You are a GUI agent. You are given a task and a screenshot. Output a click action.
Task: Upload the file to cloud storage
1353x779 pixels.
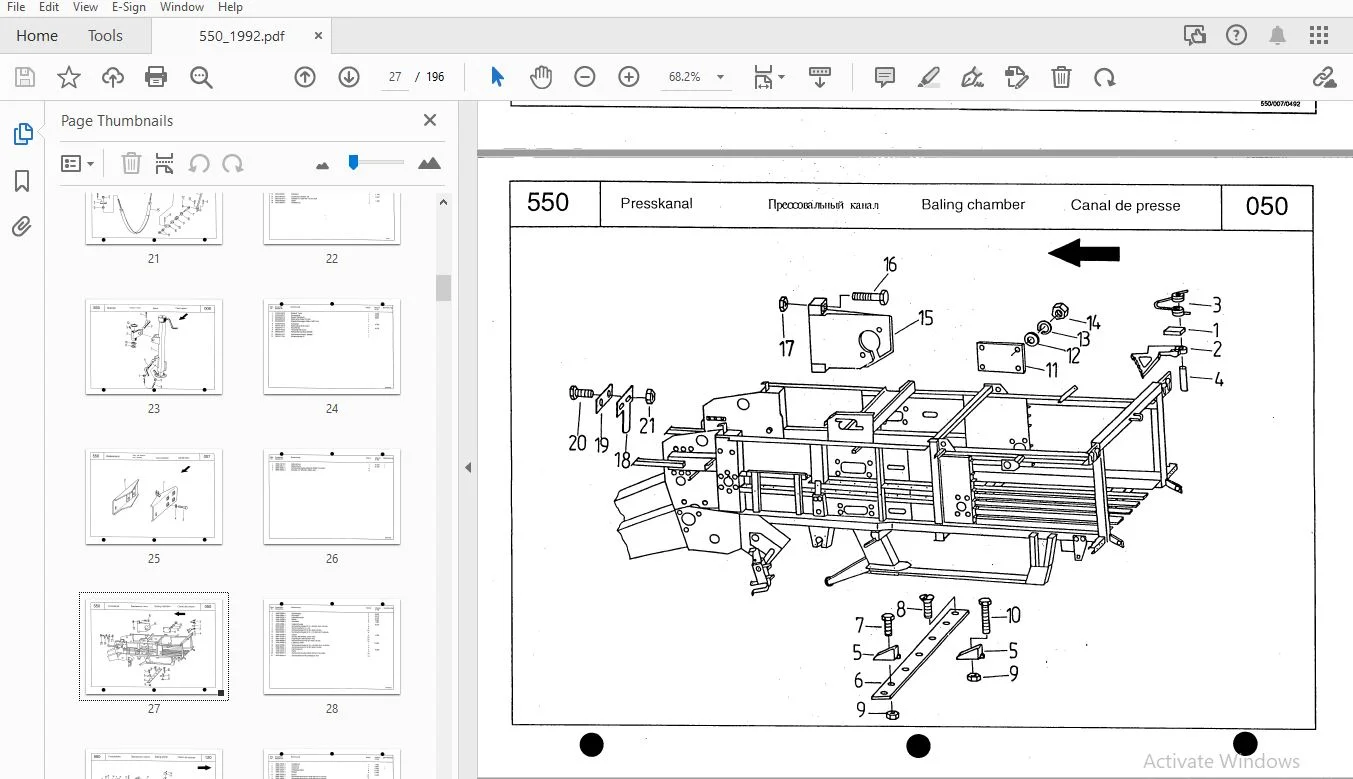(112, 77)
